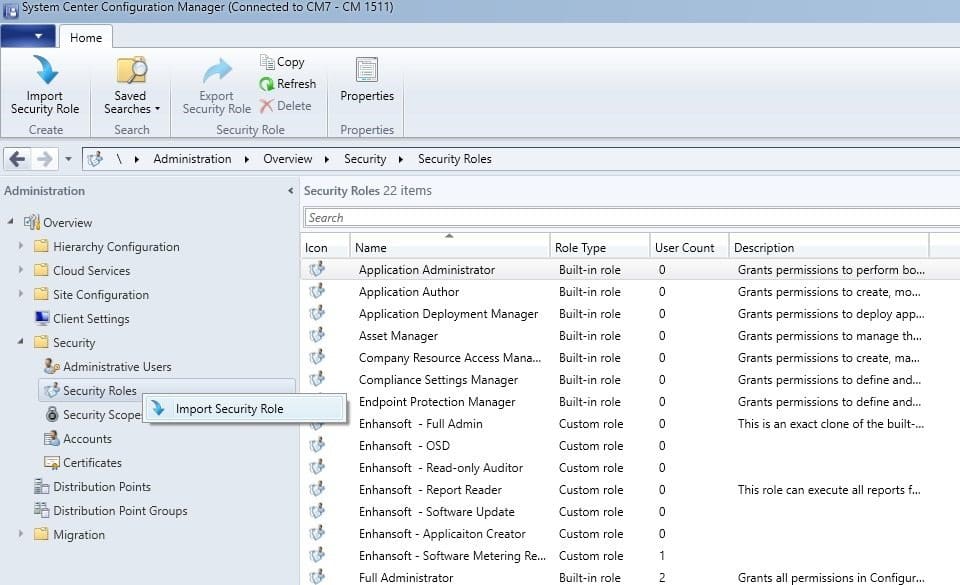This screenshot has width=960, height=585.
Task: Select the Overview node icon in tree
Action: point(32,222)
